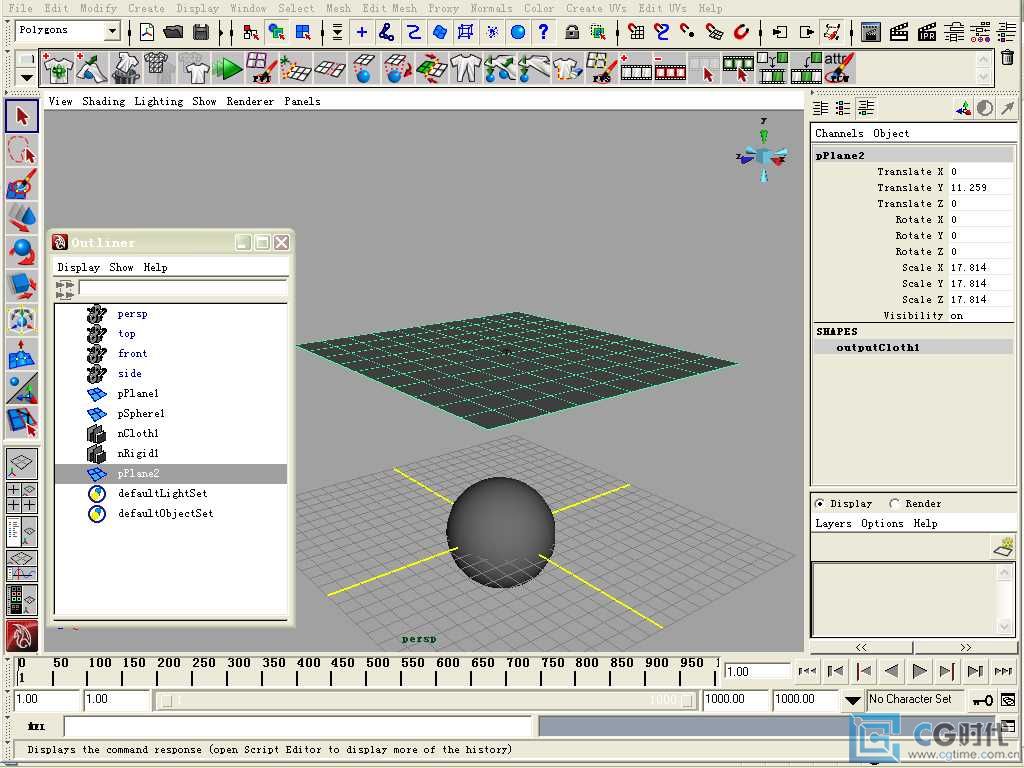Screen dimensions: 1024x768
Task: Go to end of playback range
Action: coord(1003,671)
